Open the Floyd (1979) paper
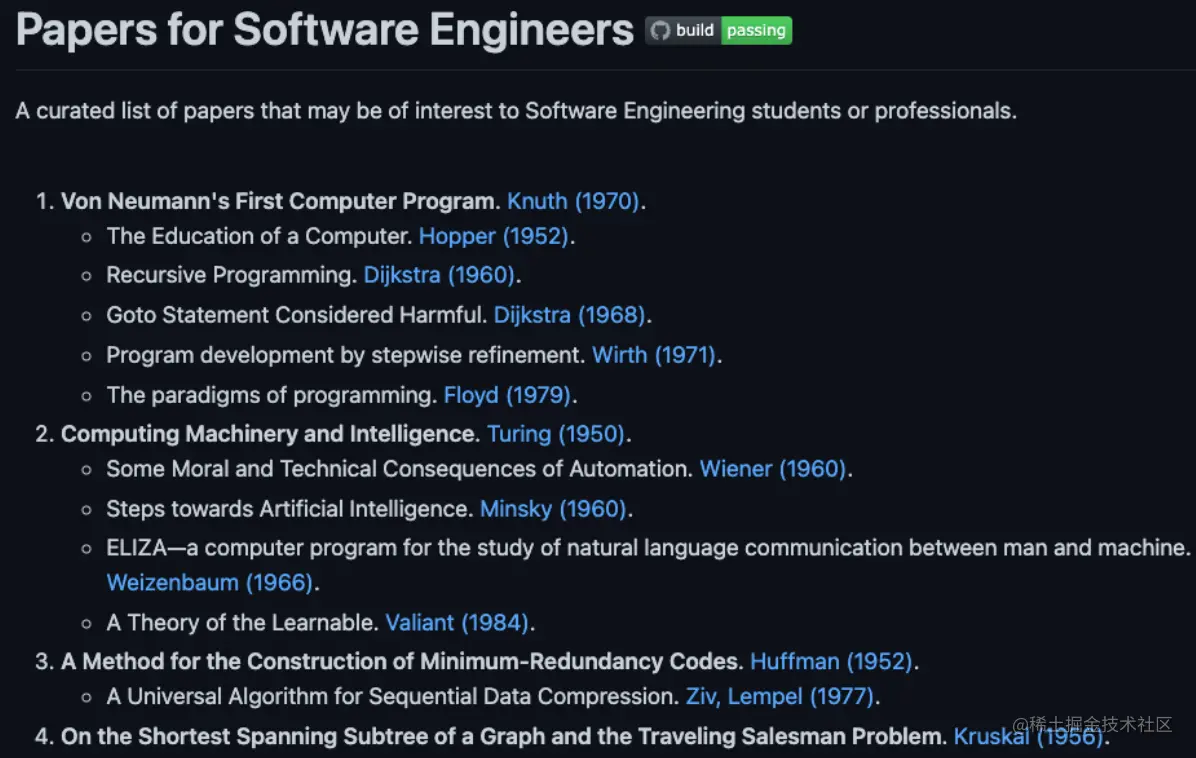The width and height of the screenshot is (1196, 758). click(x=507, y=395)
